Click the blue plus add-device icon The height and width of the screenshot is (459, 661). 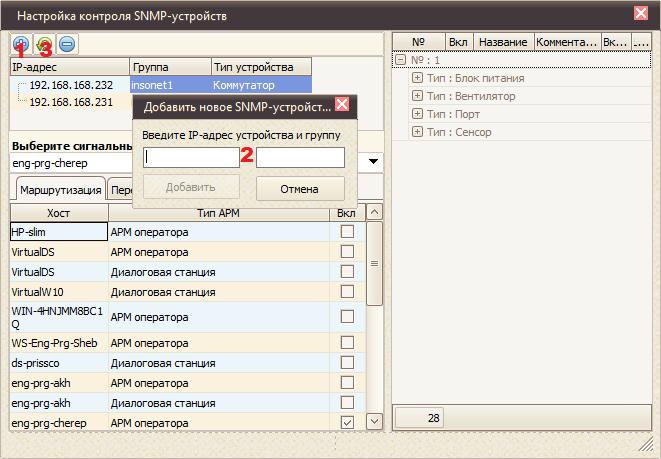[21, 43]
